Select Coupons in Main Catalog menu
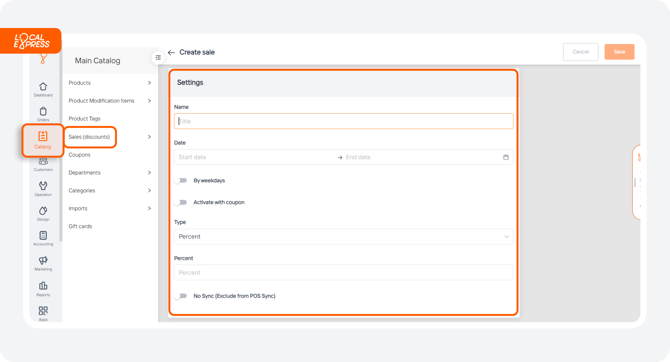Screen dimensions: 670x362 point(79,155)
